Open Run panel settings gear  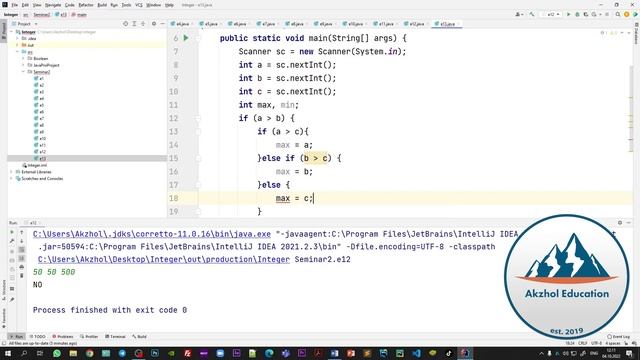(620, 223)
